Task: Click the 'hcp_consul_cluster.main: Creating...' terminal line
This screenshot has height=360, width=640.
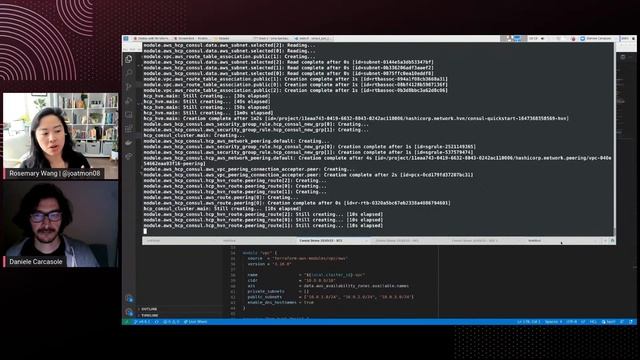Action: click(x=193, y=136)
